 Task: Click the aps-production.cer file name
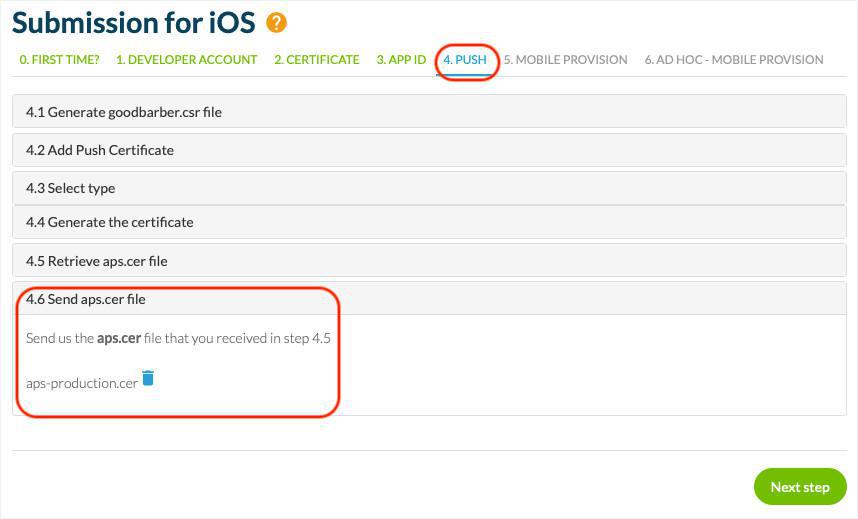pos(81,382)
